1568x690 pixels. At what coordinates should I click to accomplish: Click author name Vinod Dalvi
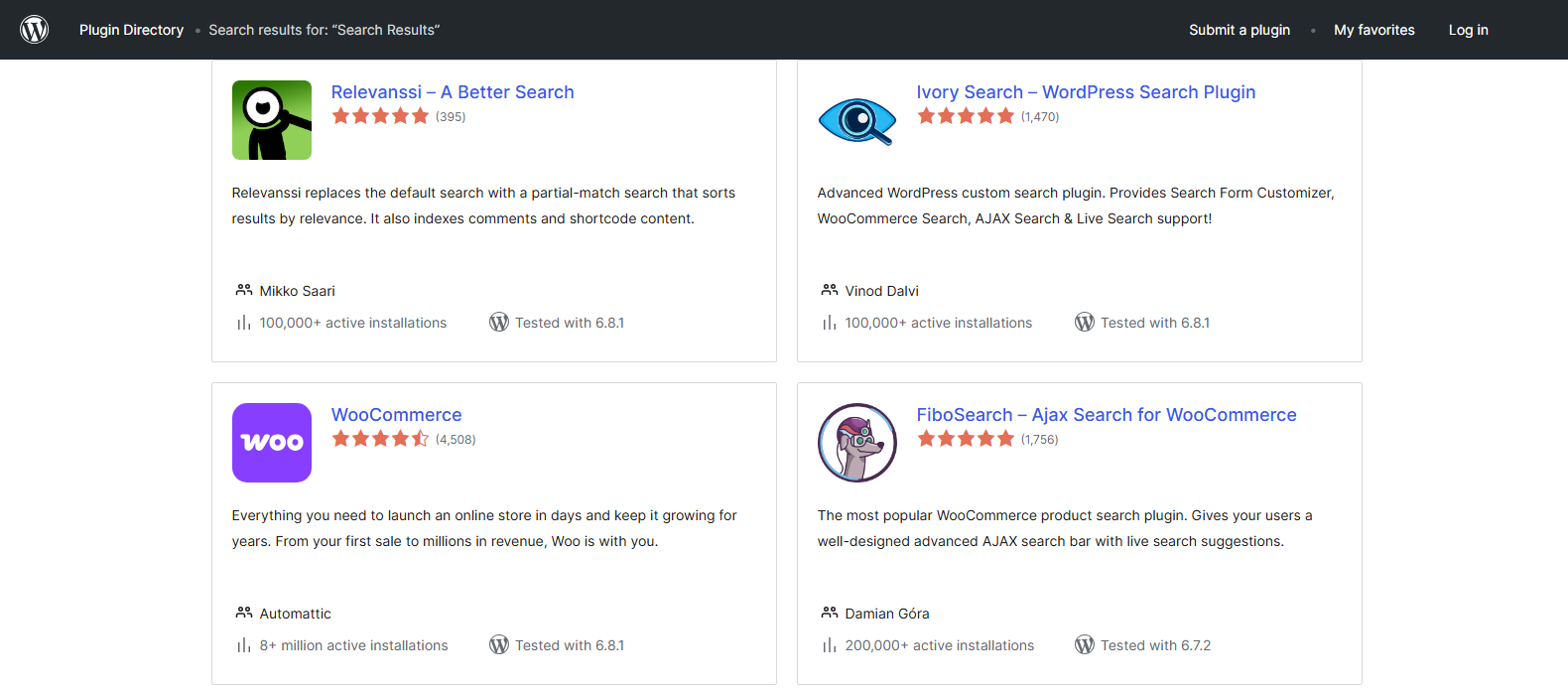881,291
